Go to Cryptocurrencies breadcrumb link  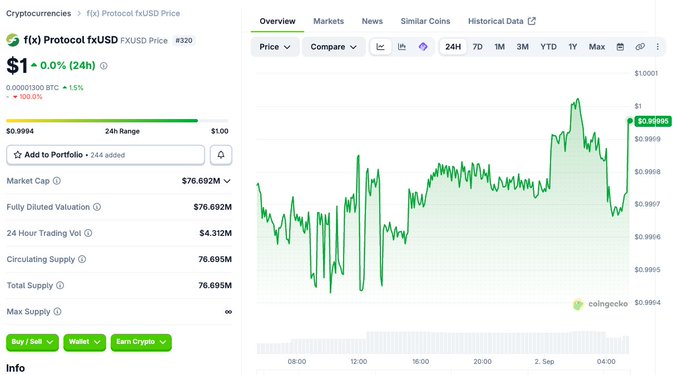[39, 13]
